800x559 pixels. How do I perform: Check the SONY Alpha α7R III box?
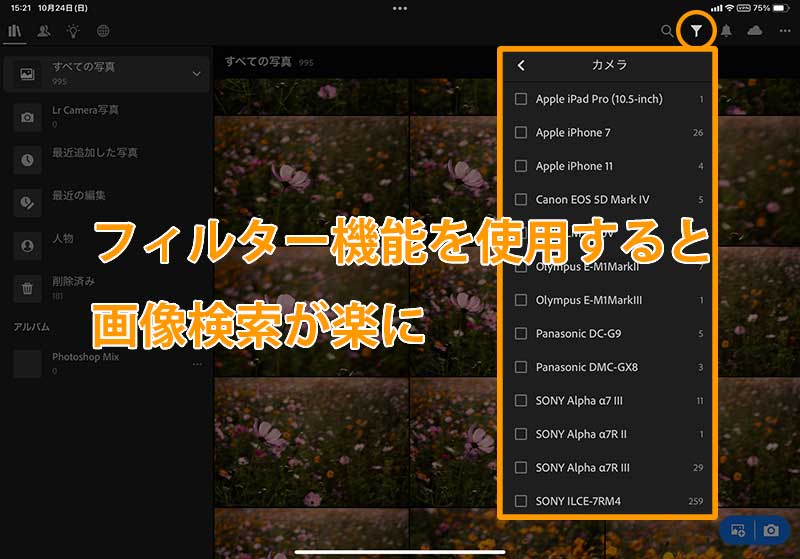(521, 467)
